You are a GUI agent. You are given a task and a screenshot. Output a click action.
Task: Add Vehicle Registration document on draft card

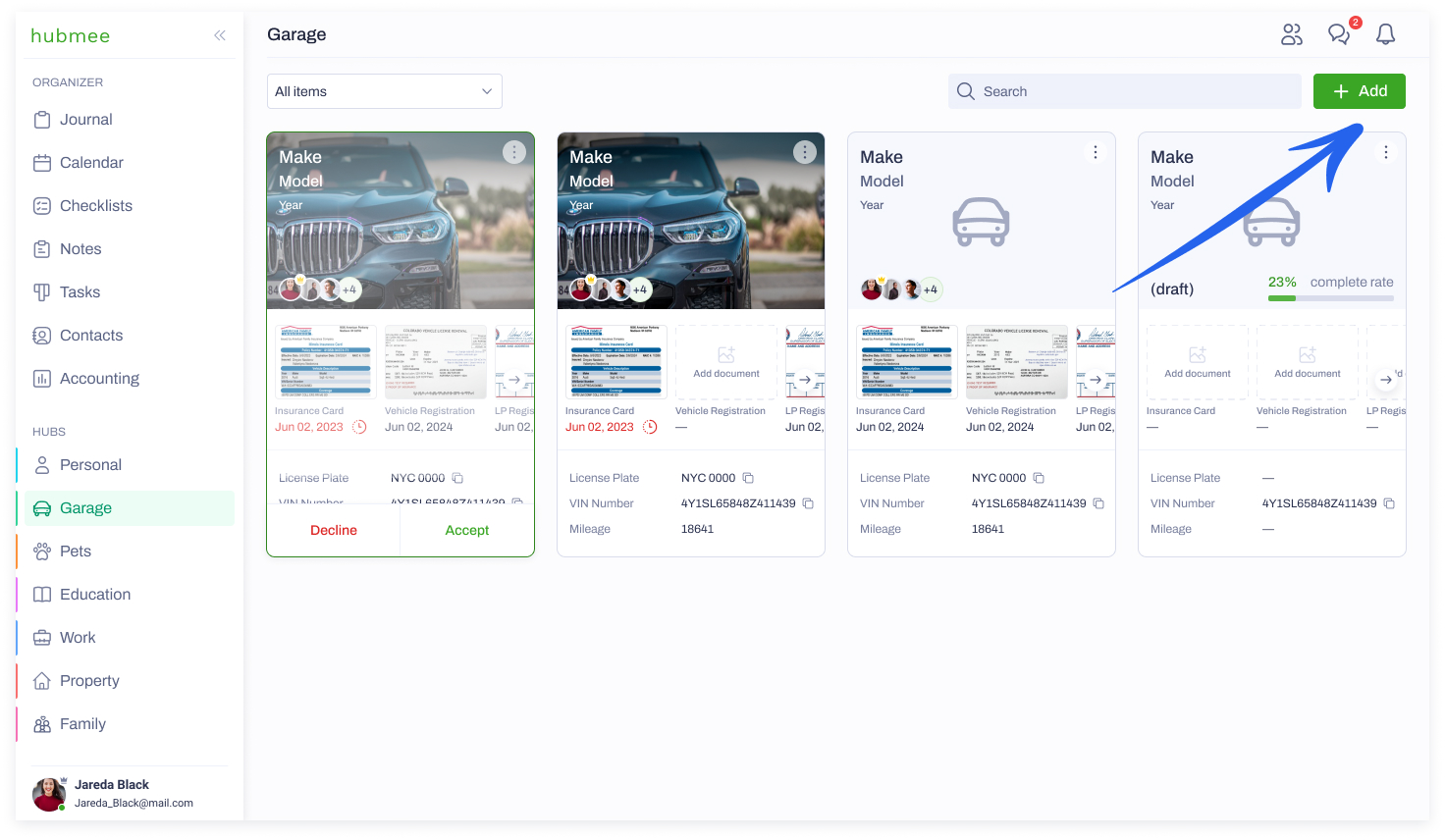(1308, 362)
